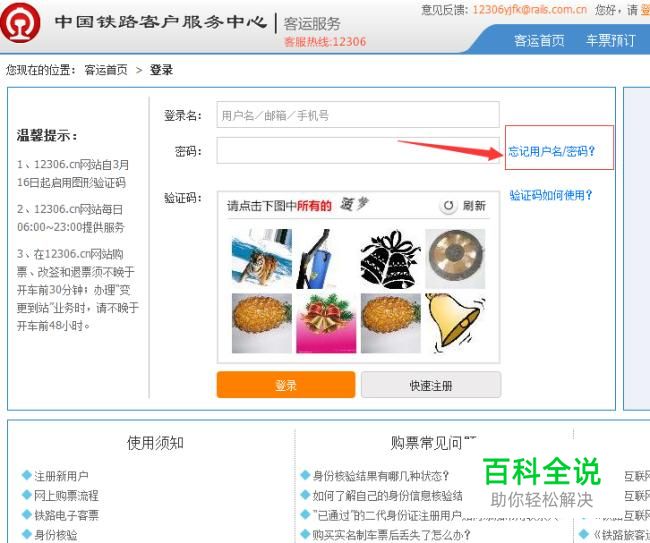Click the 快速注册 button
Image resolution: width=650 pixels, height=543 pixels.
click(431, 385)
